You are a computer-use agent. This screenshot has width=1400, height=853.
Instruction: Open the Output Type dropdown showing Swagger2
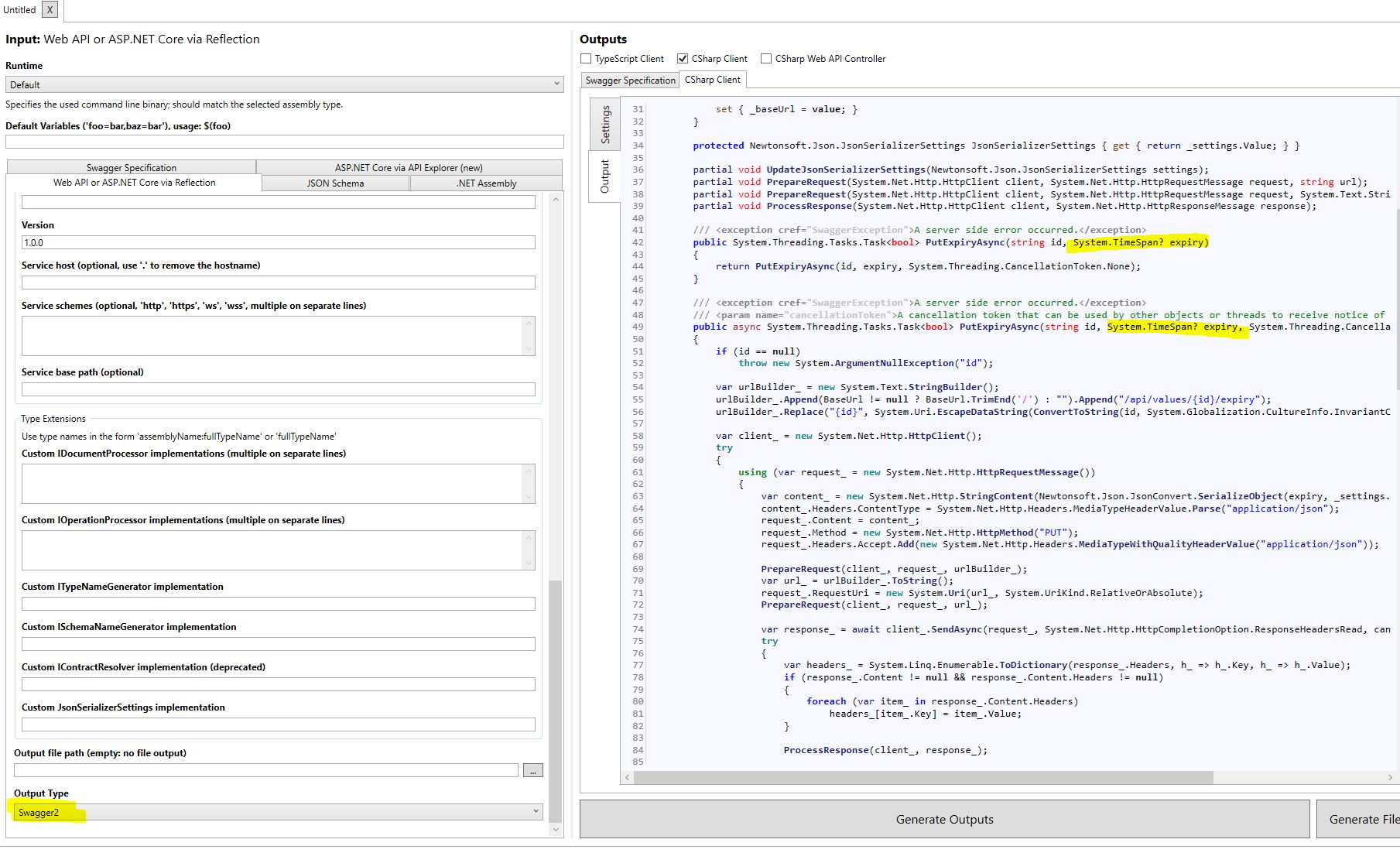pos(278,812)
